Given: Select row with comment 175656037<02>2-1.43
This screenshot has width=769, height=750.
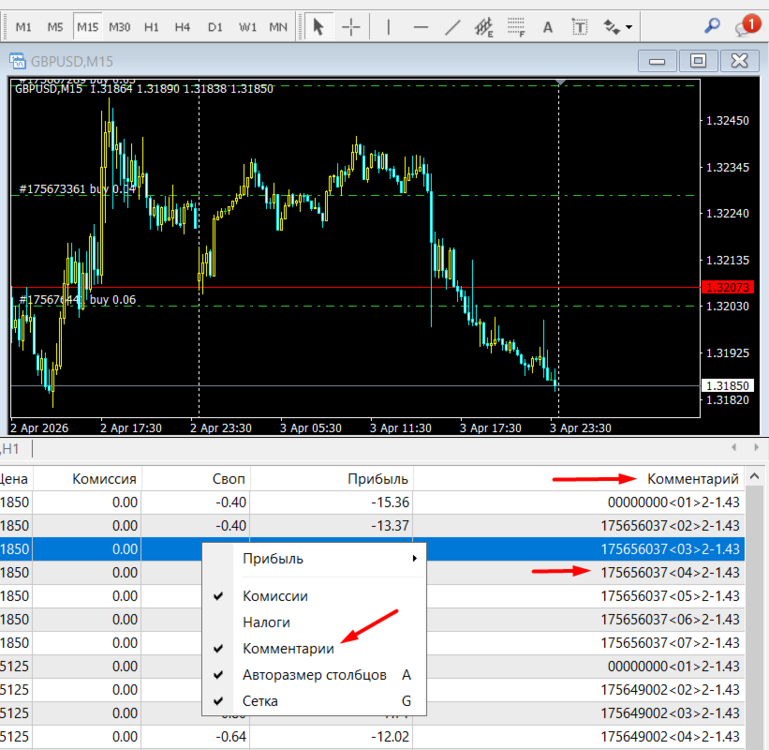Looking at the screenshot, I should coord(372,526).
